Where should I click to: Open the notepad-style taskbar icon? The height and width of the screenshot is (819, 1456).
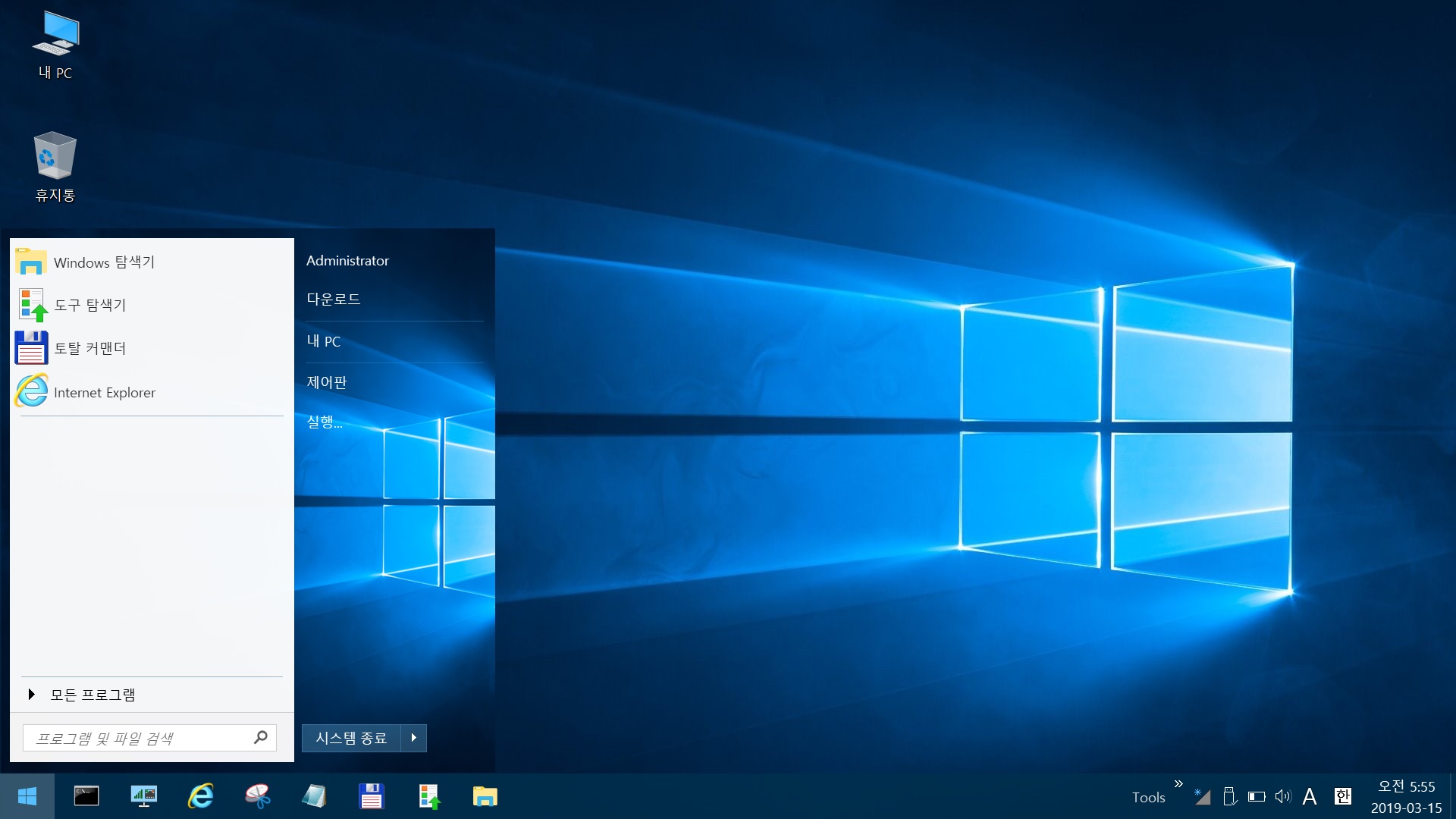coord(314,796)
